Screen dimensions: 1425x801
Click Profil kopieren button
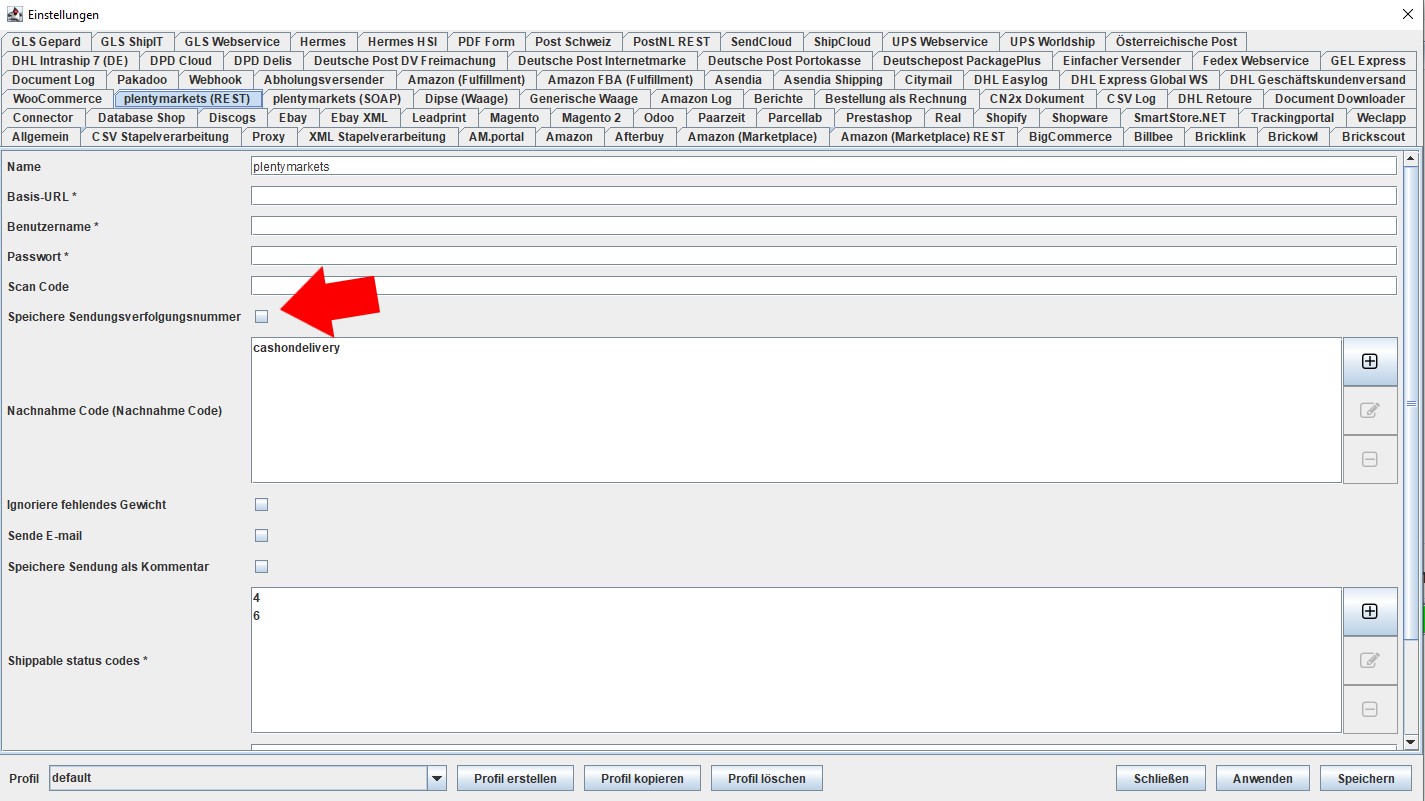(x=642, y=778)
